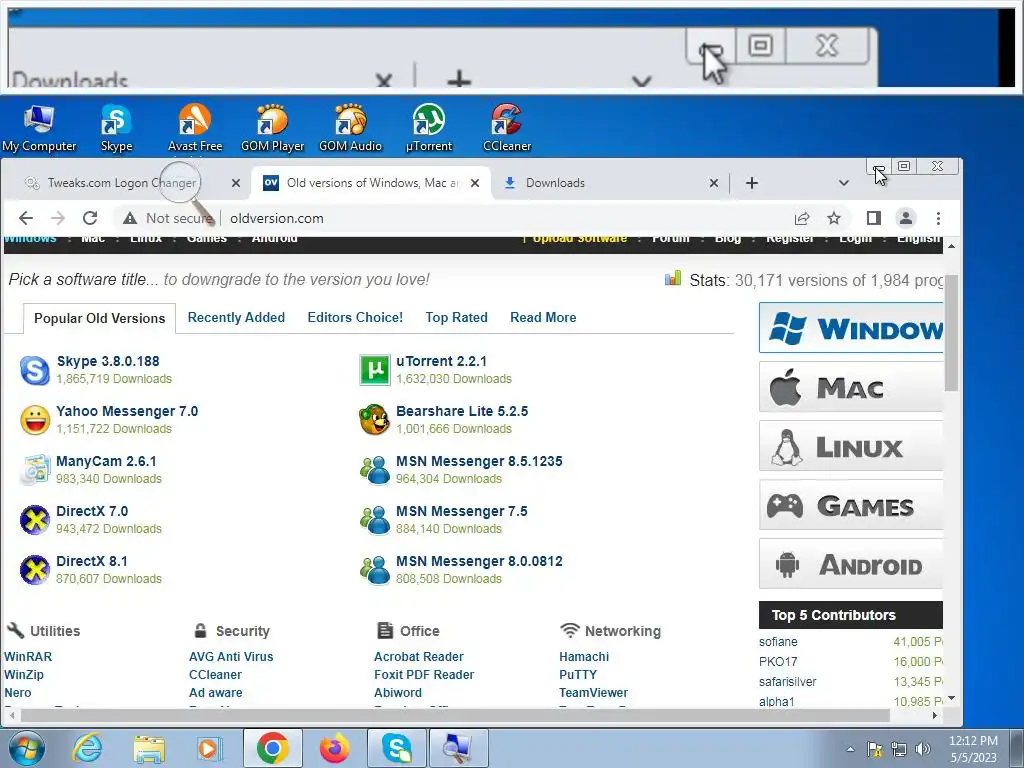This screenshot has height=768, width=1024.
Task: Open Skype from the taskbar
Action: (x=396, y=748)
